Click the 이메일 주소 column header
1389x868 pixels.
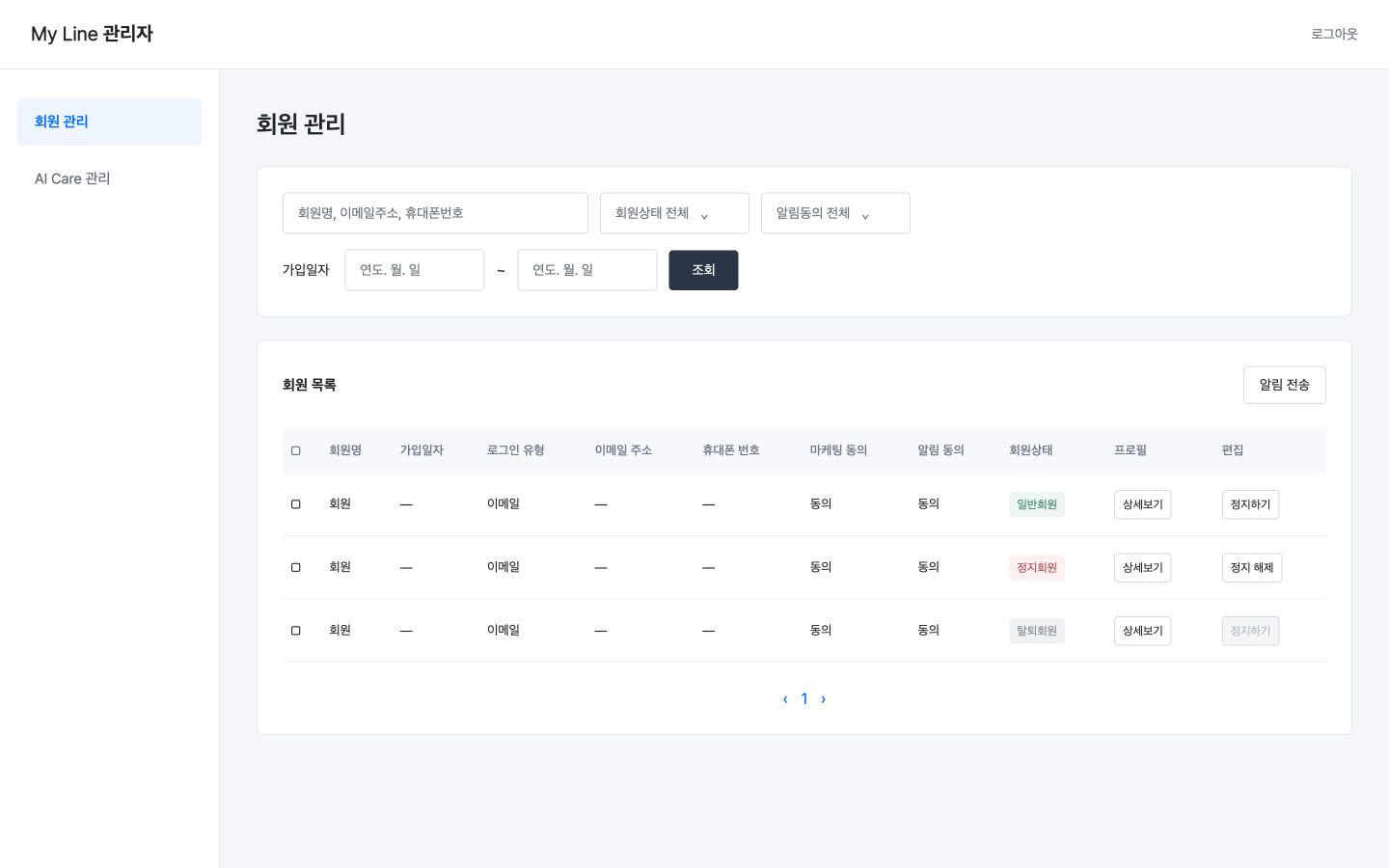pos(623,450)
